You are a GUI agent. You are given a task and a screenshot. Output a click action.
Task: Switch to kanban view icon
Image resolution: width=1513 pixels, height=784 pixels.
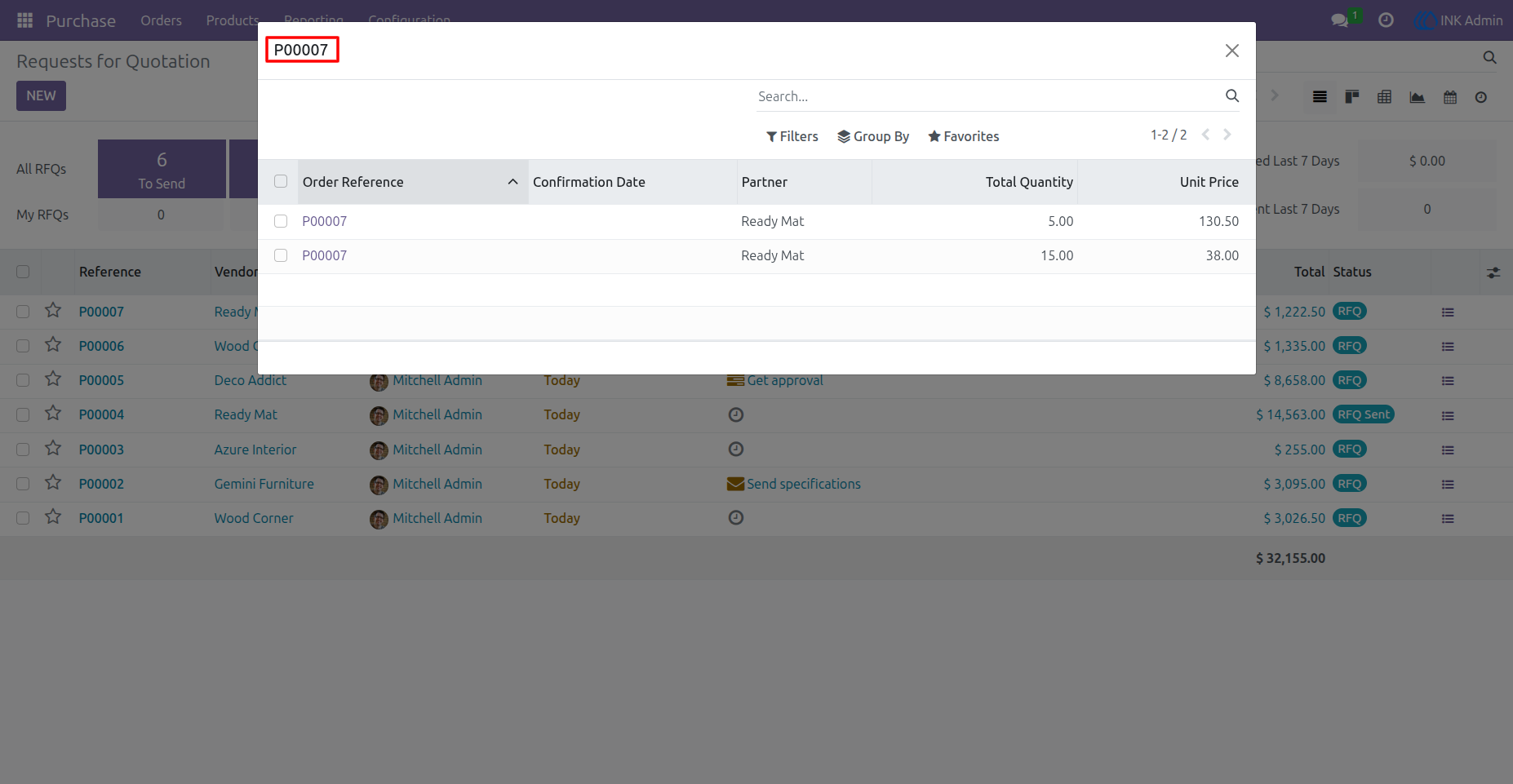tap(1352, 97)
